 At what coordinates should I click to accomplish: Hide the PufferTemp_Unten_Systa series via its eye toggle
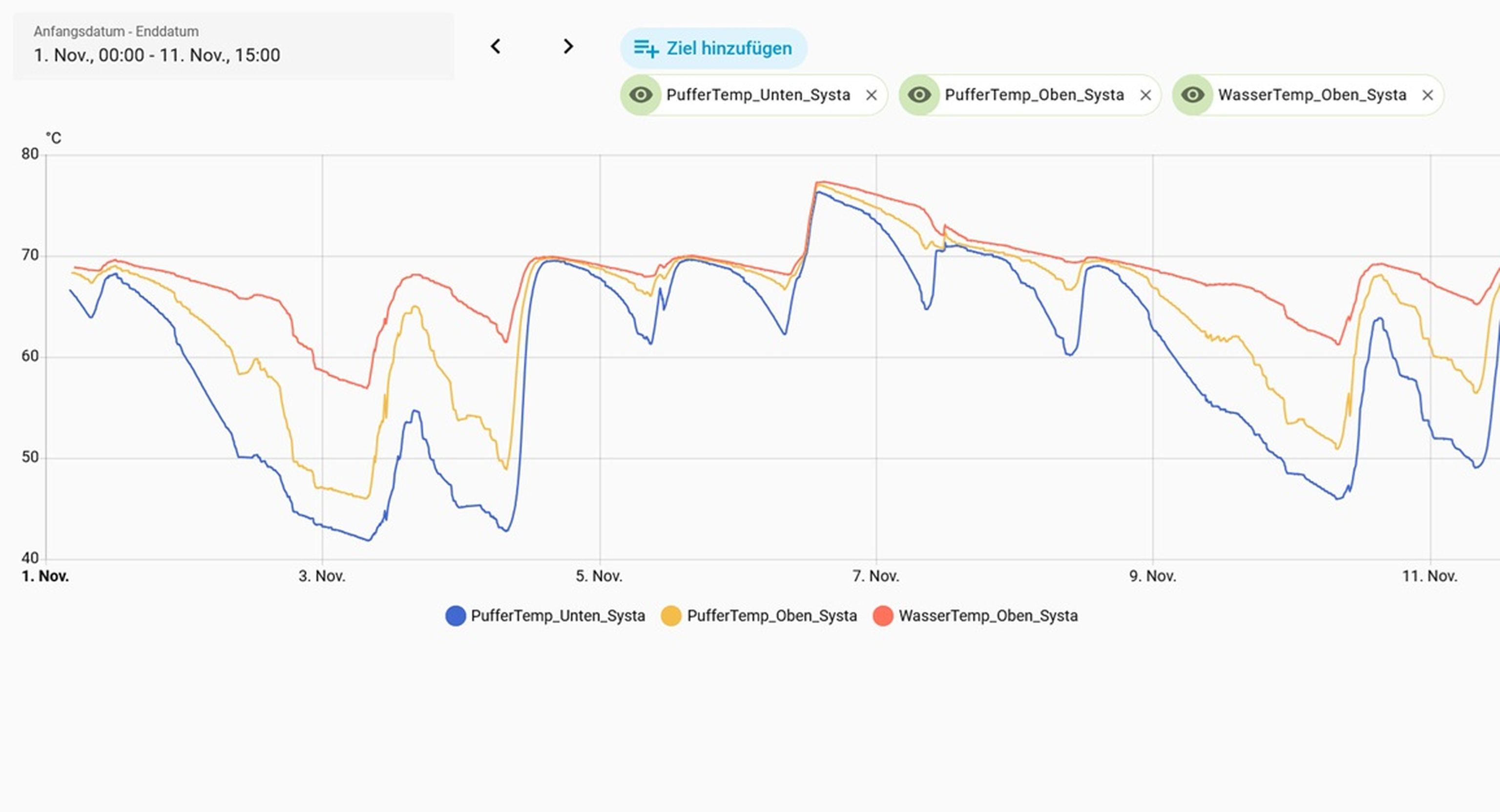pyautogui.click(x=641, y=94)
